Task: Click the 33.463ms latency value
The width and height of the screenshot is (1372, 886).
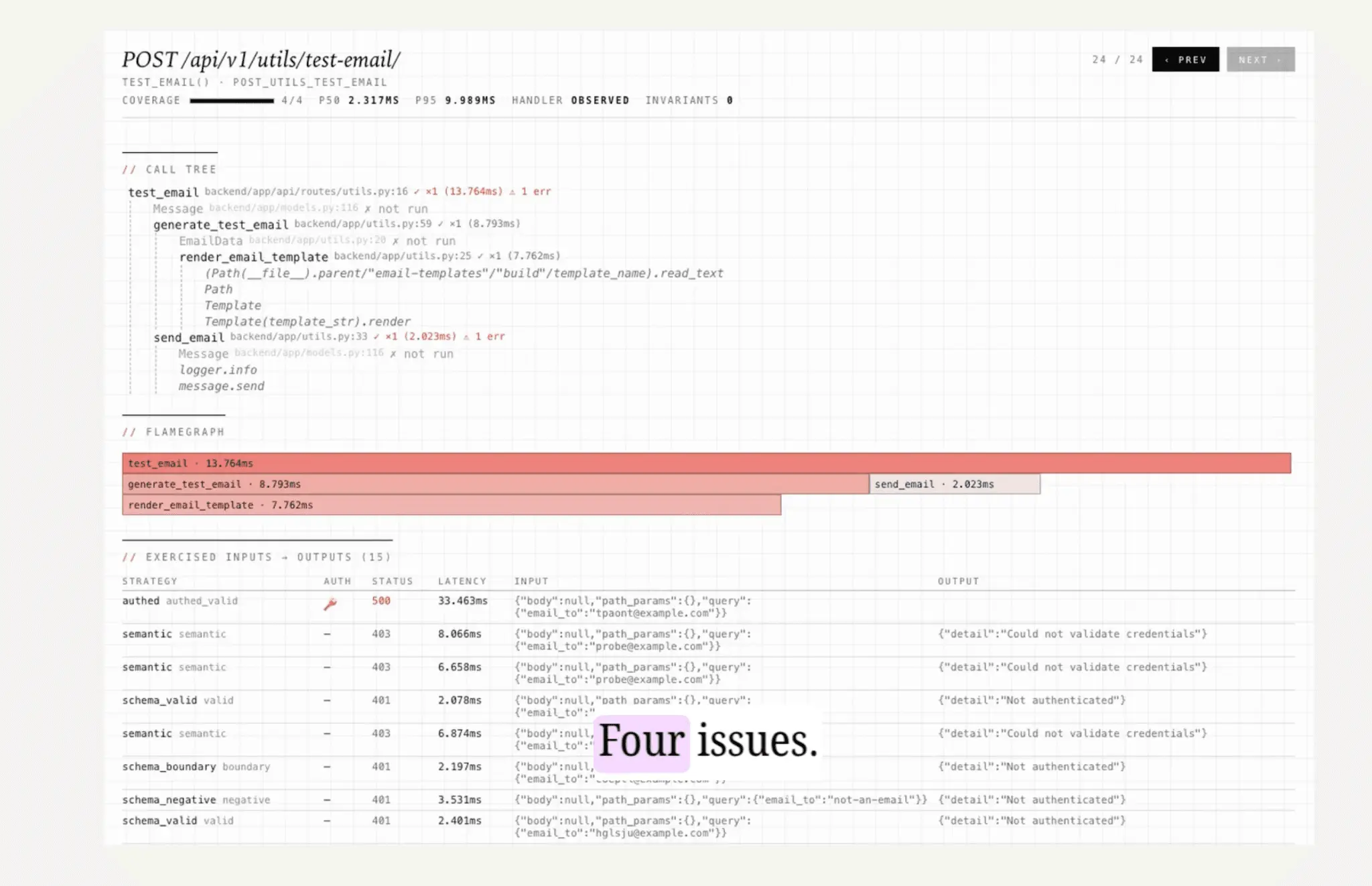Action: click(x=463, y=600)
